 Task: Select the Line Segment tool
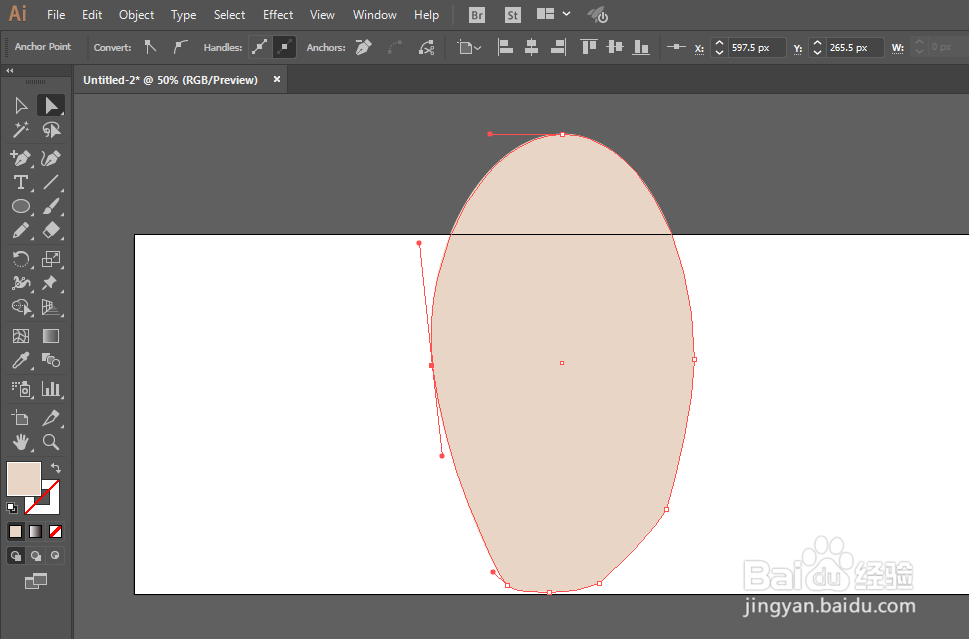51,182
